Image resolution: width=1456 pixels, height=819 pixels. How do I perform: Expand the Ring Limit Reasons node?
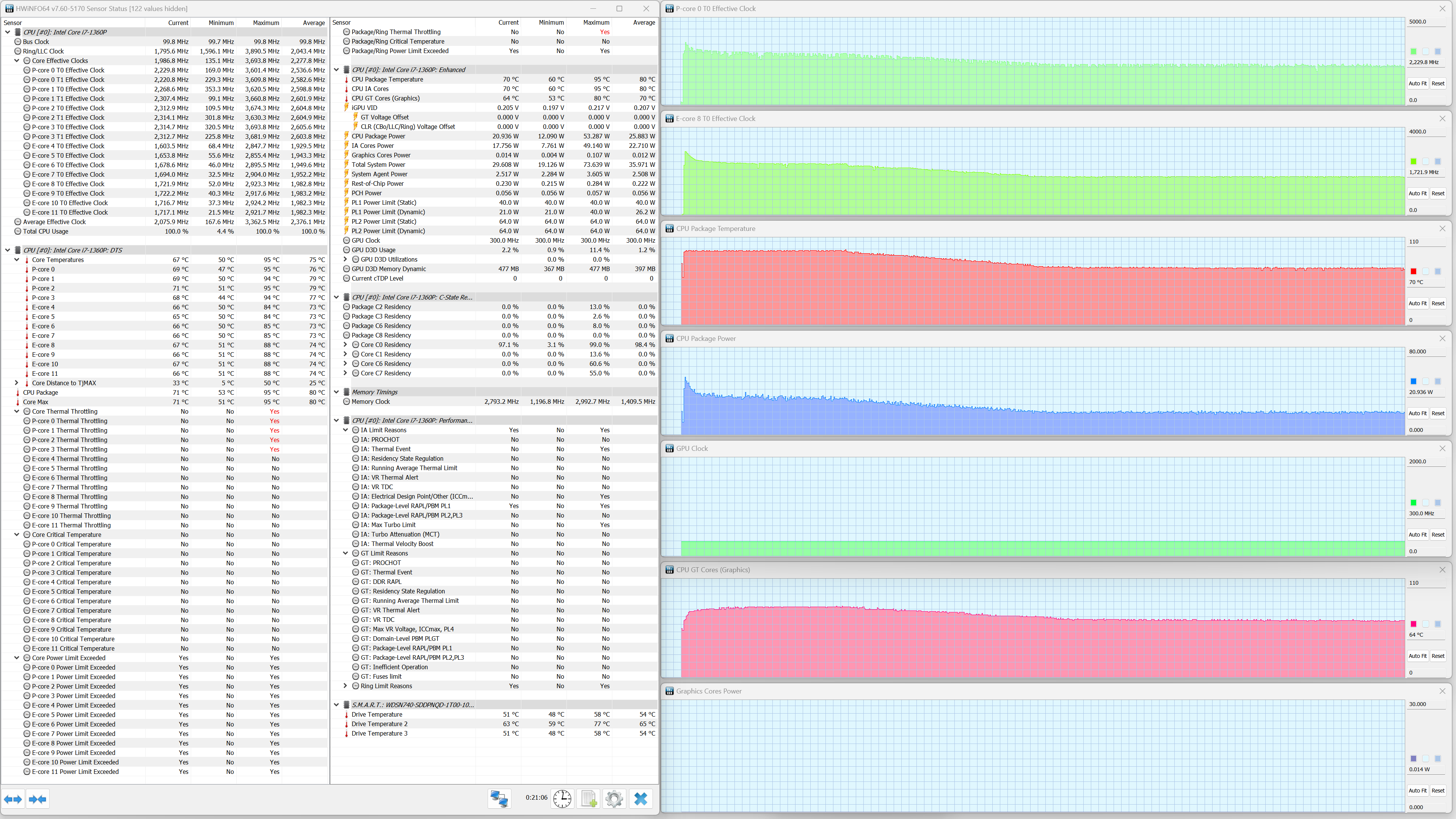(x=345, y=686)
